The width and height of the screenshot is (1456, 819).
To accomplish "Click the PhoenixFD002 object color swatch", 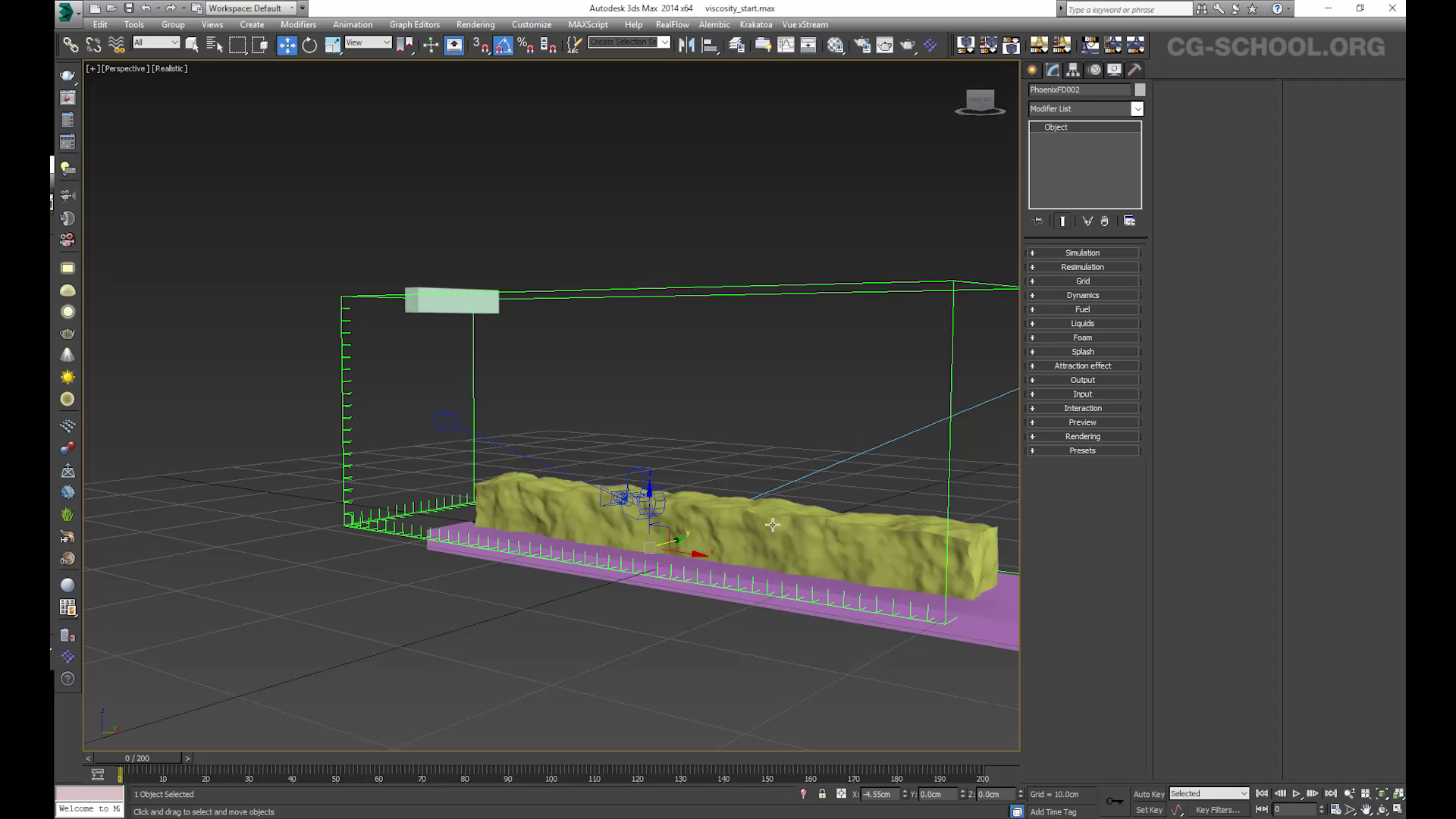I will click(1140, 89).
